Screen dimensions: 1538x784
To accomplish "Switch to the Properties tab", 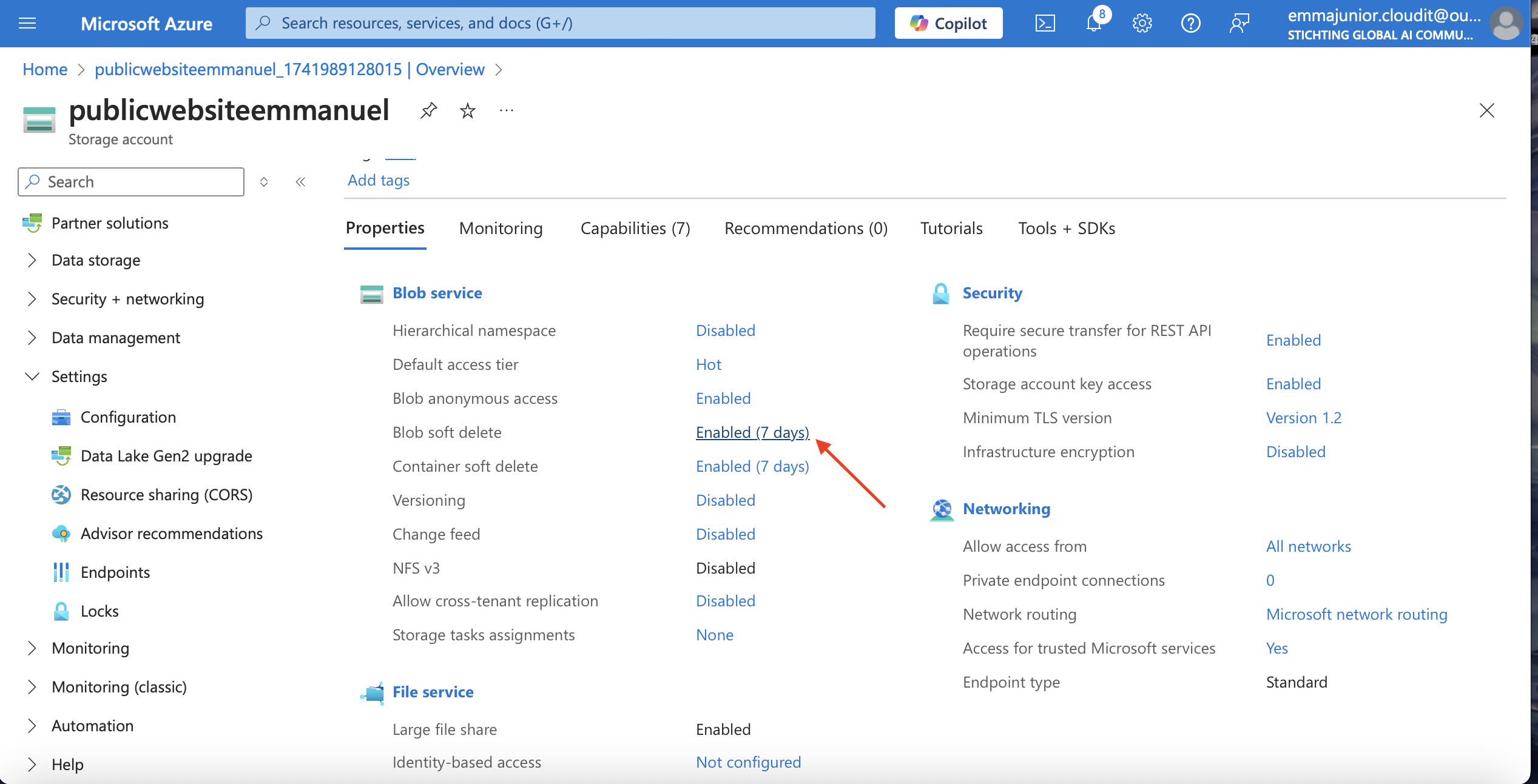I will [x=385, y=228].
